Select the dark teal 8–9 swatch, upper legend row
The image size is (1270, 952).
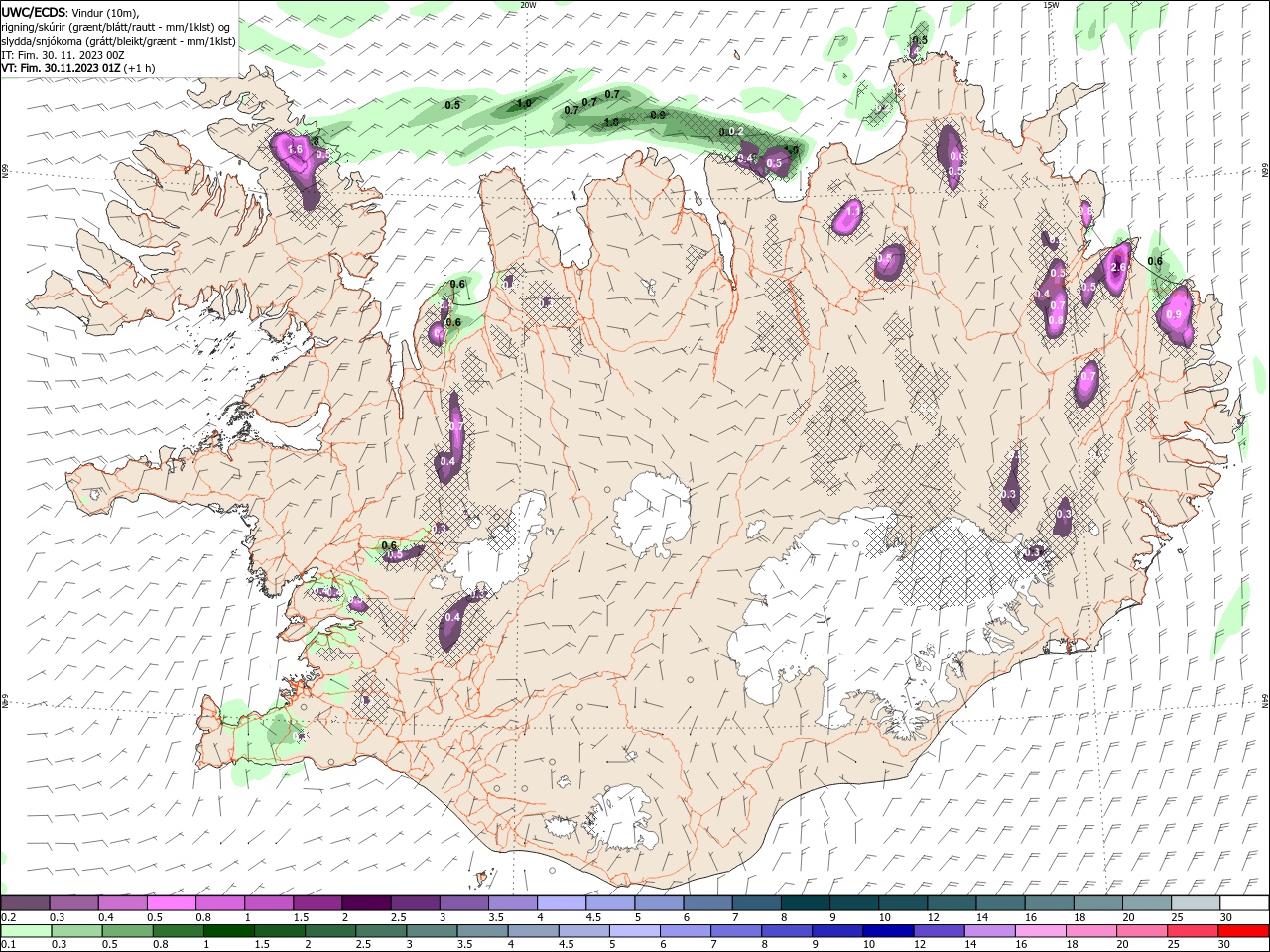point(804,903)
